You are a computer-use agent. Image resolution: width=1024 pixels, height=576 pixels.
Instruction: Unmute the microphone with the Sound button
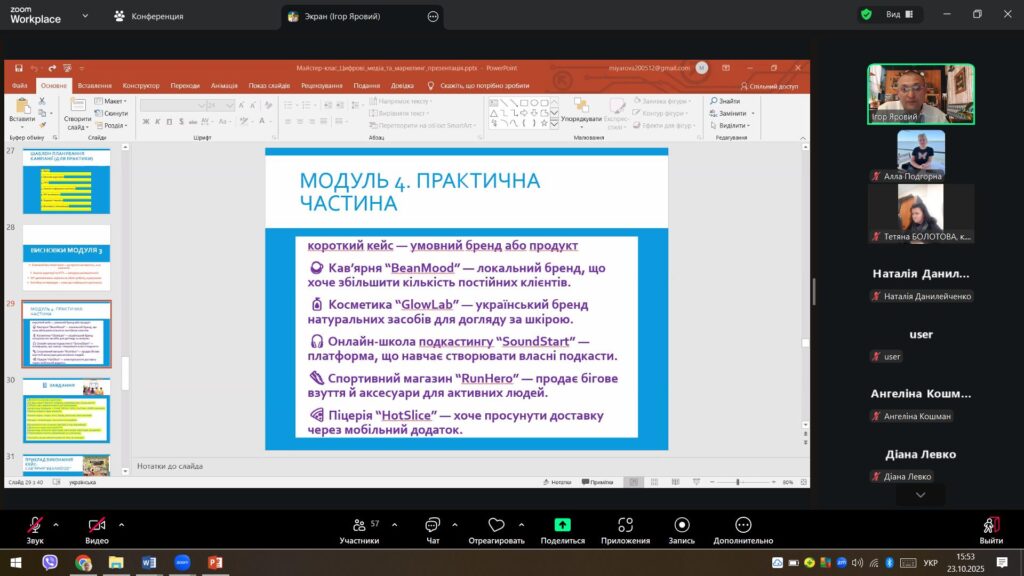35,525
